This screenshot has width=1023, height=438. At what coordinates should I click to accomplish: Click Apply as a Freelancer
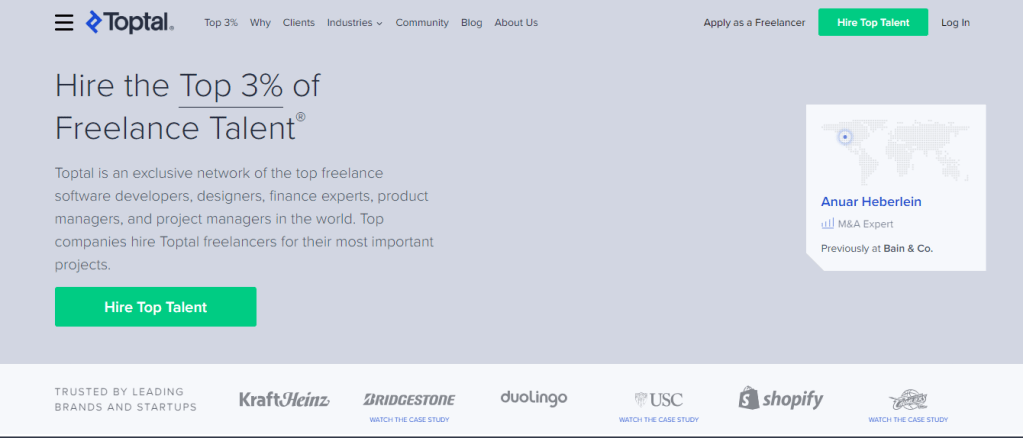click(x=754, y=22)
